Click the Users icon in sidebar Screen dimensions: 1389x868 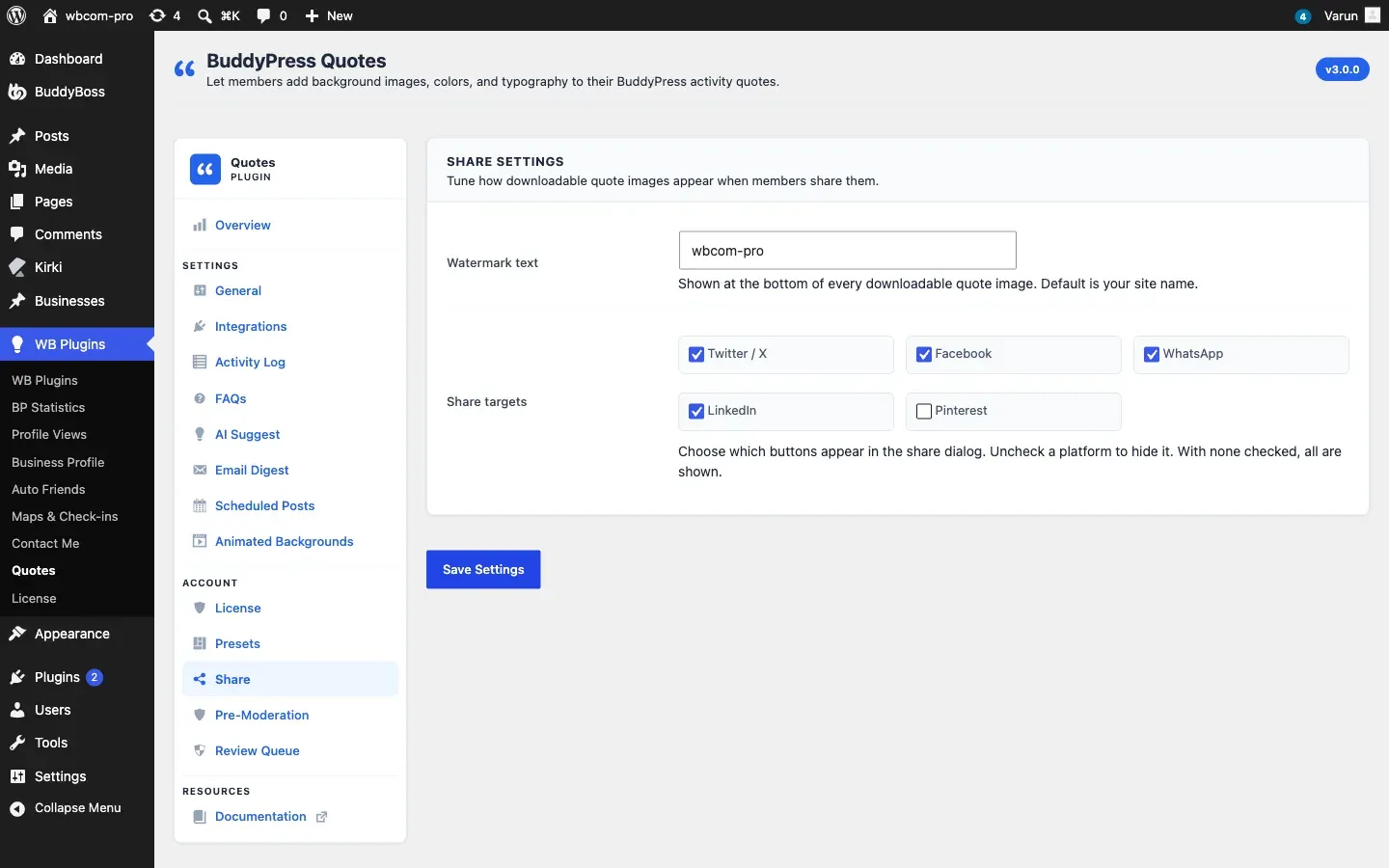click(x=17, y=710)
